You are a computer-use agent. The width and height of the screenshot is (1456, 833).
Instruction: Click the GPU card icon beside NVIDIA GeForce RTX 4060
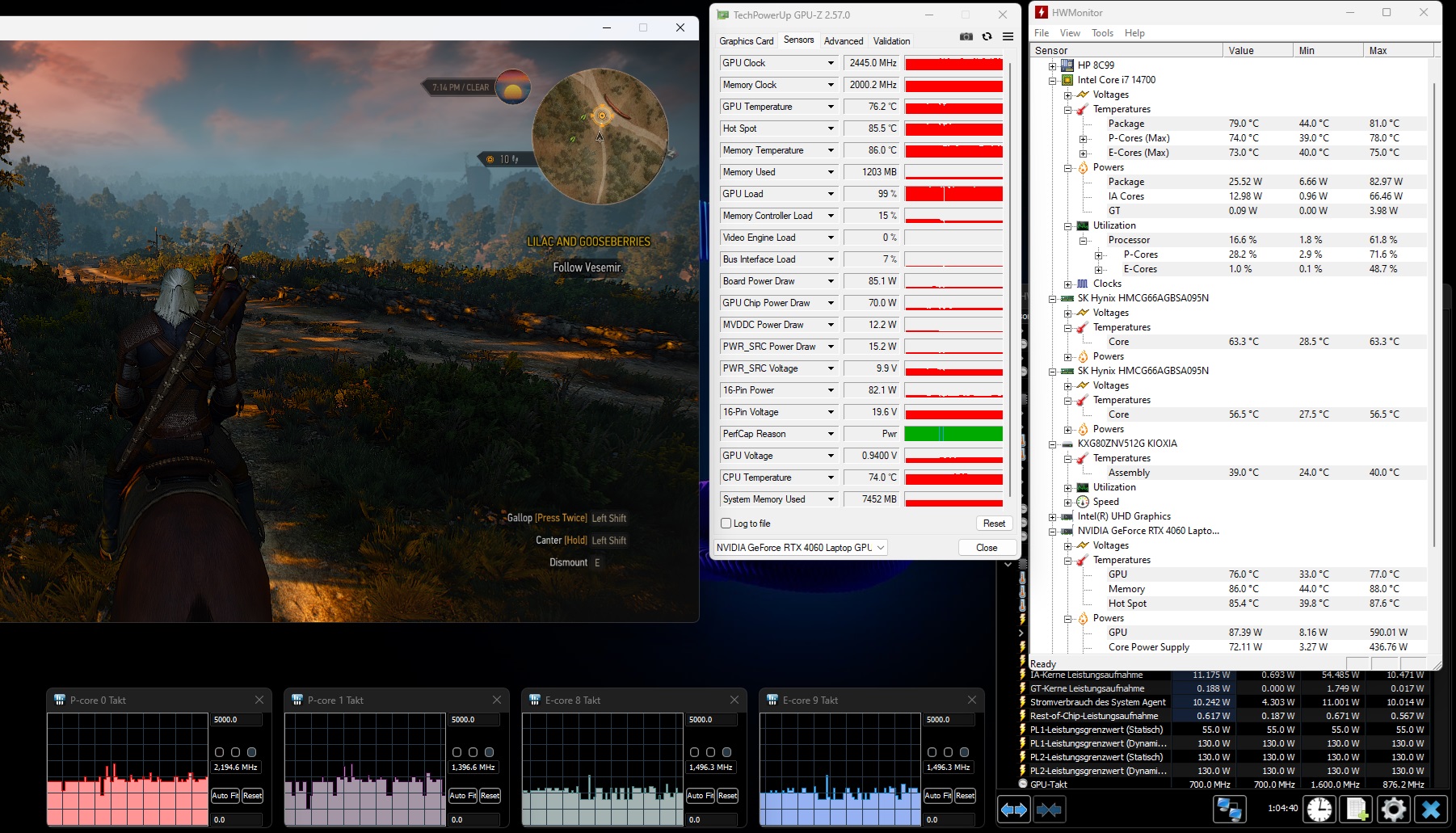(x=1067, y=531)
